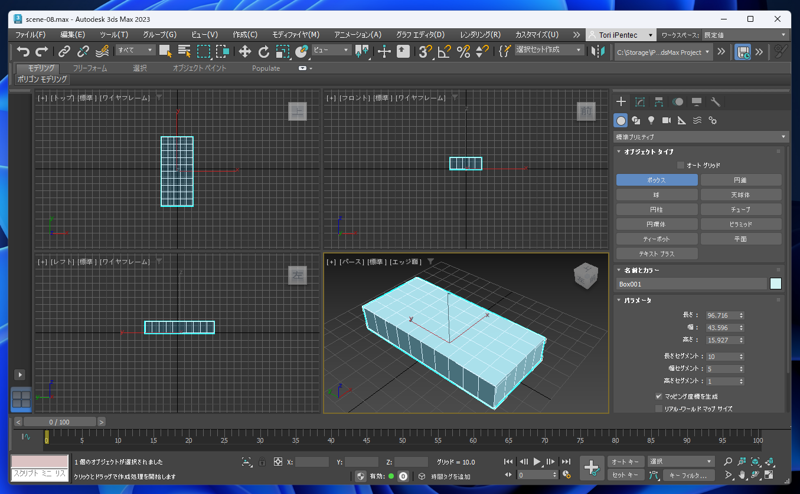
Task: Select the Unlink selection icon
Action: pyautogui.click(x=83, y=51)
